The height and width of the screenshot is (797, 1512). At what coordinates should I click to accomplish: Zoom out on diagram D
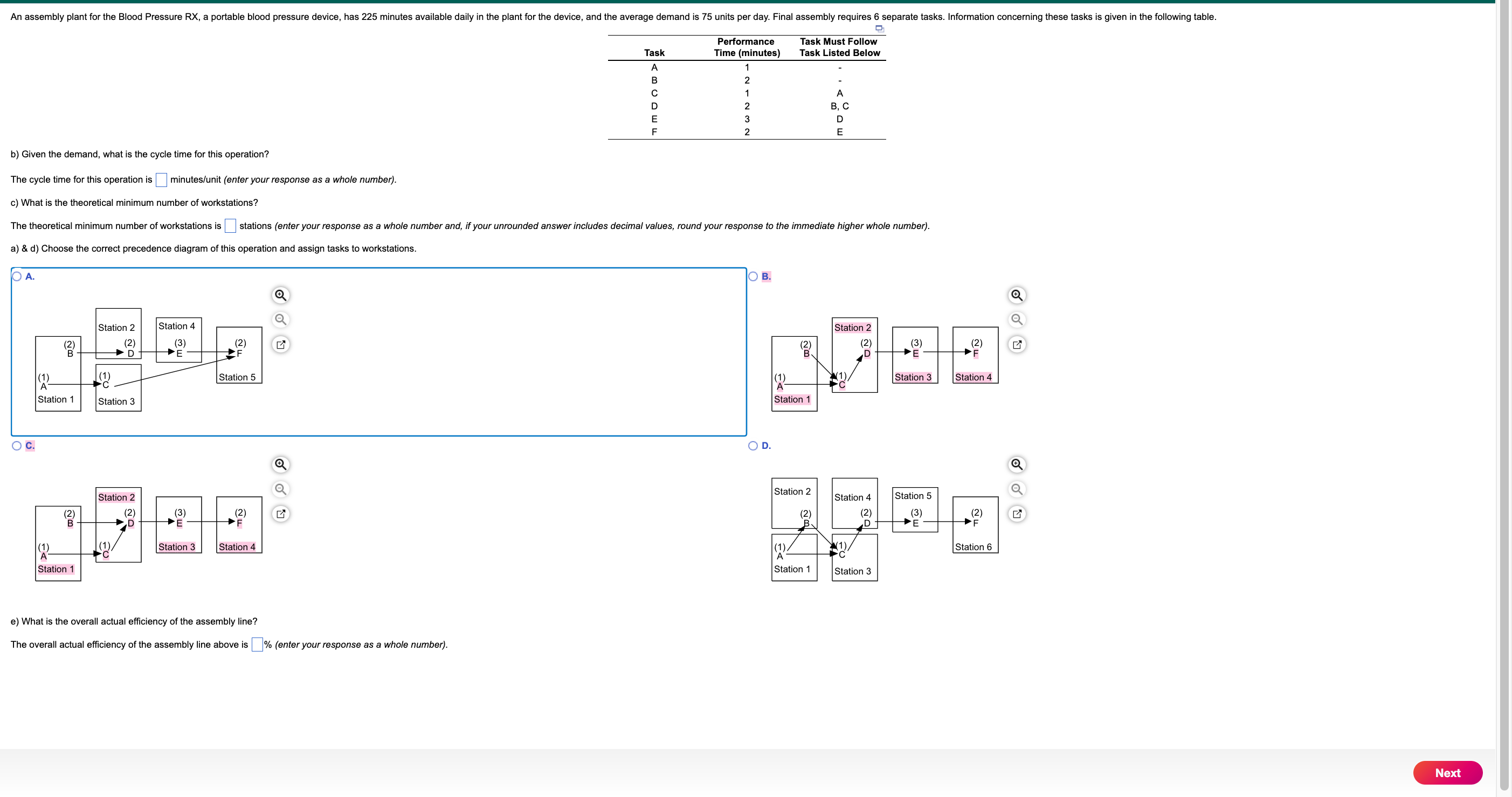pyautogui.click(x=1017, y=489)
